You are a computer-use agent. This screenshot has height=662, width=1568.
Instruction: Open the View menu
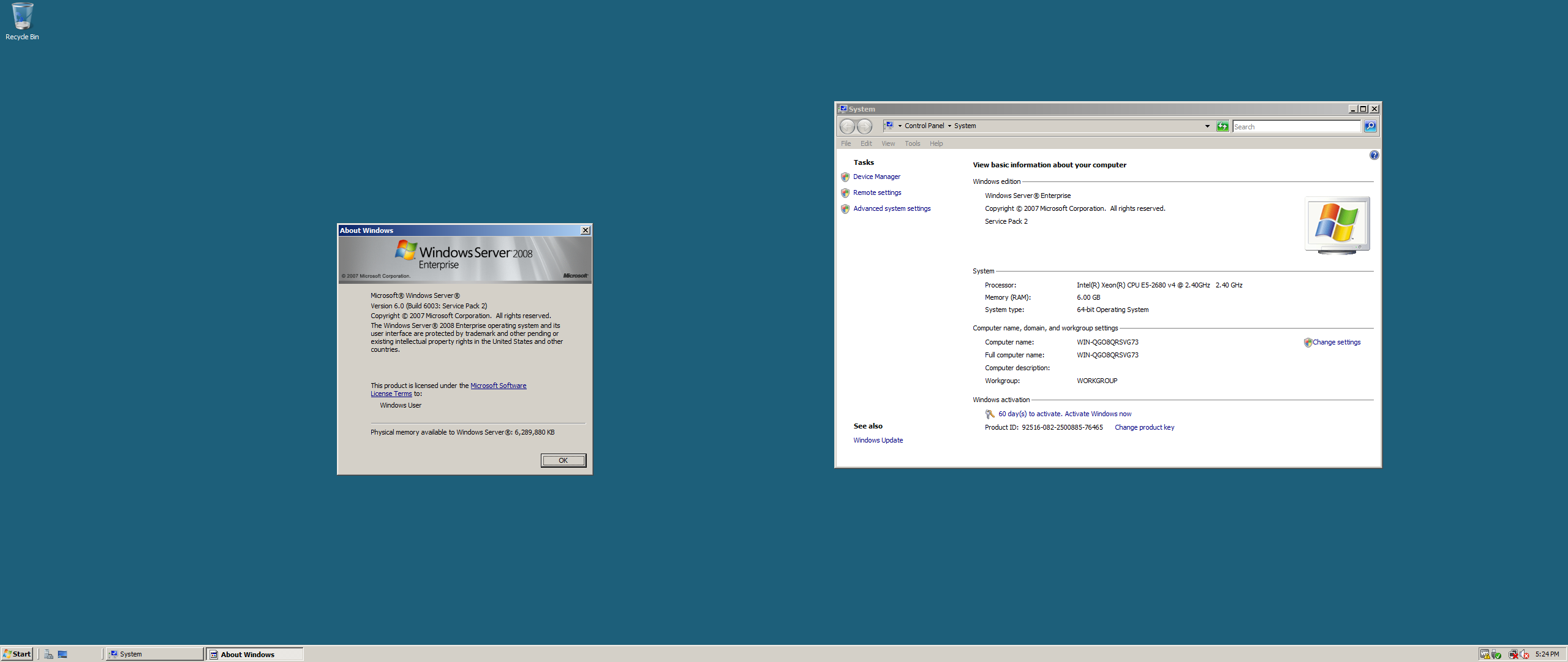pos(888,143)
